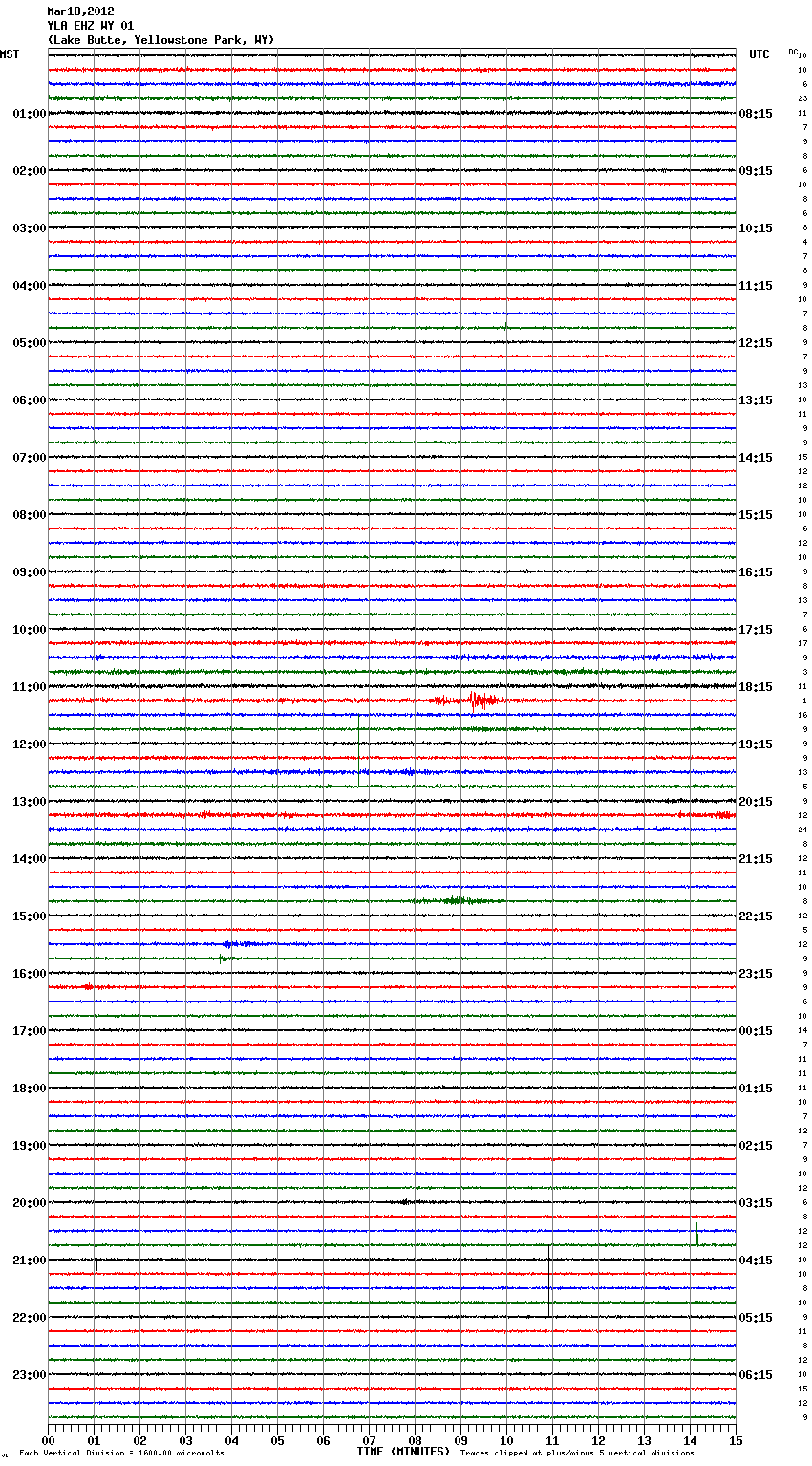The width and height of the screenshot is (812, 1466).
Task: Click the "16:00" MST hour label
Action: coord(30,974)
